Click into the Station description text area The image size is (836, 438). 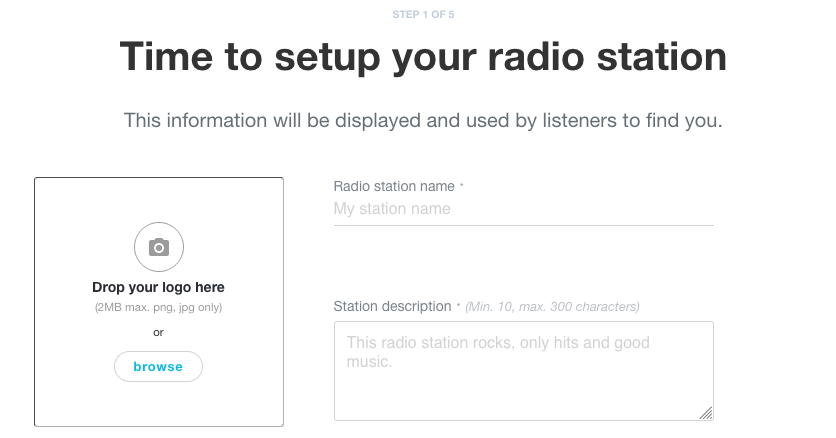coord(524,371)
